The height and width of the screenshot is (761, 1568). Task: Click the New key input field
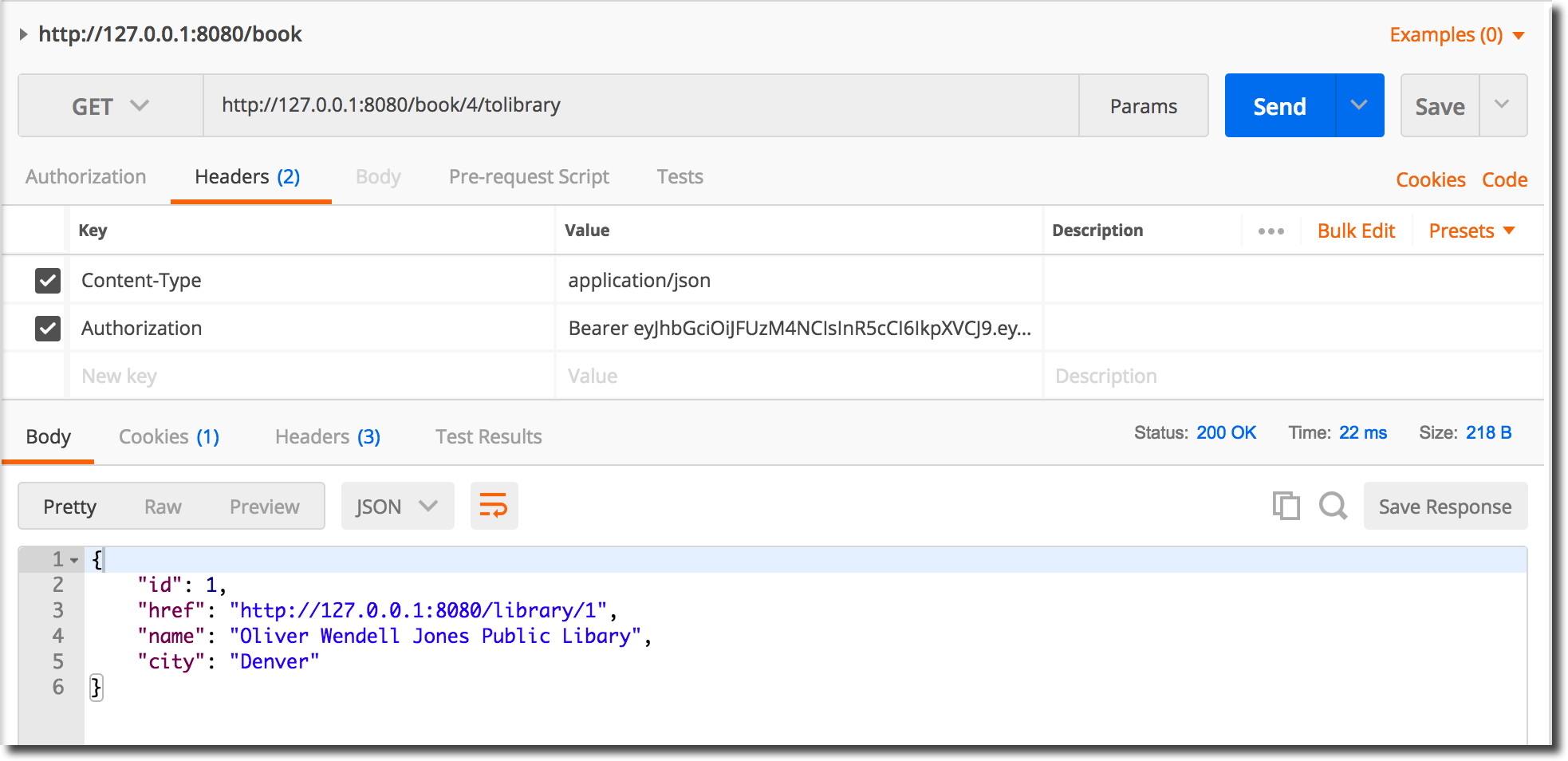[312, 376]
